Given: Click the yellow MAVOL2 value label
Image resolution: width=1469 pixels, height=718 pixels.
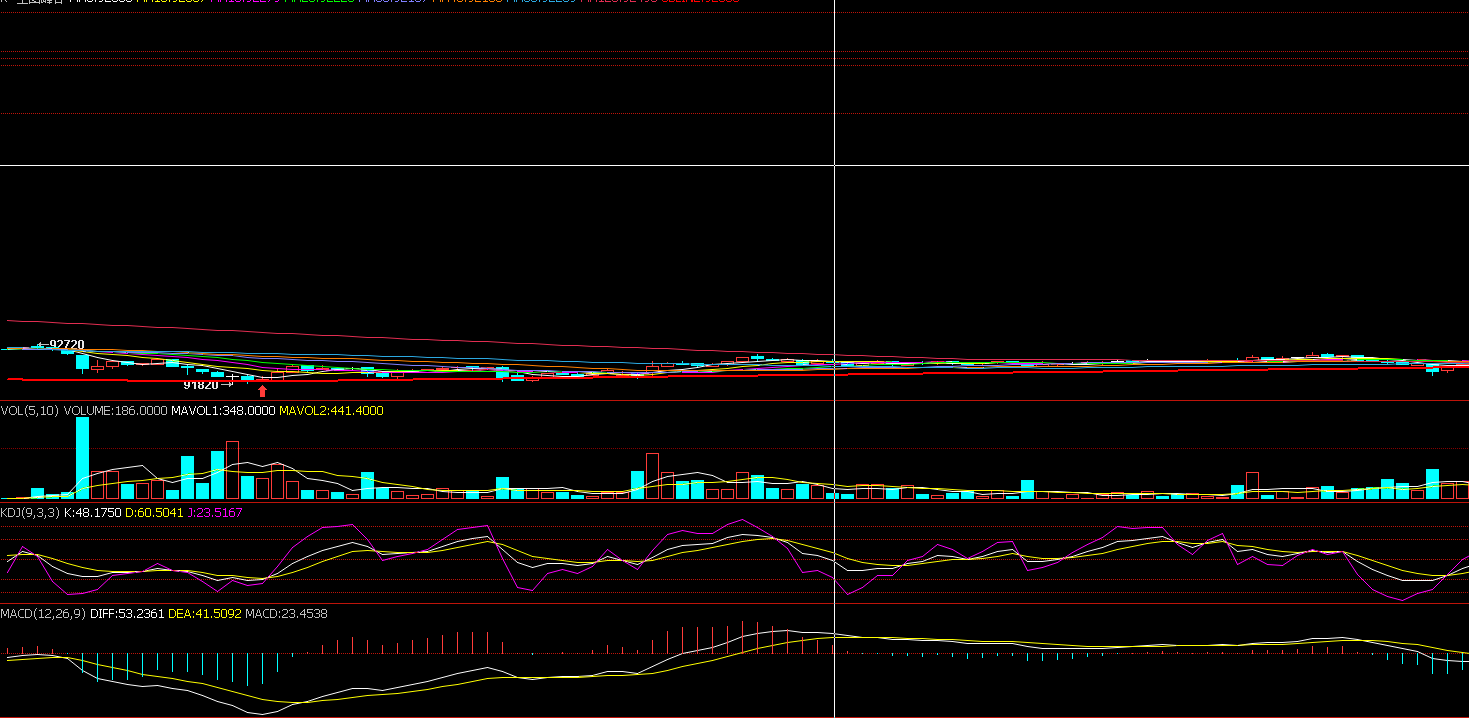Looking at the screenshot, I should [x=331, y=411].
